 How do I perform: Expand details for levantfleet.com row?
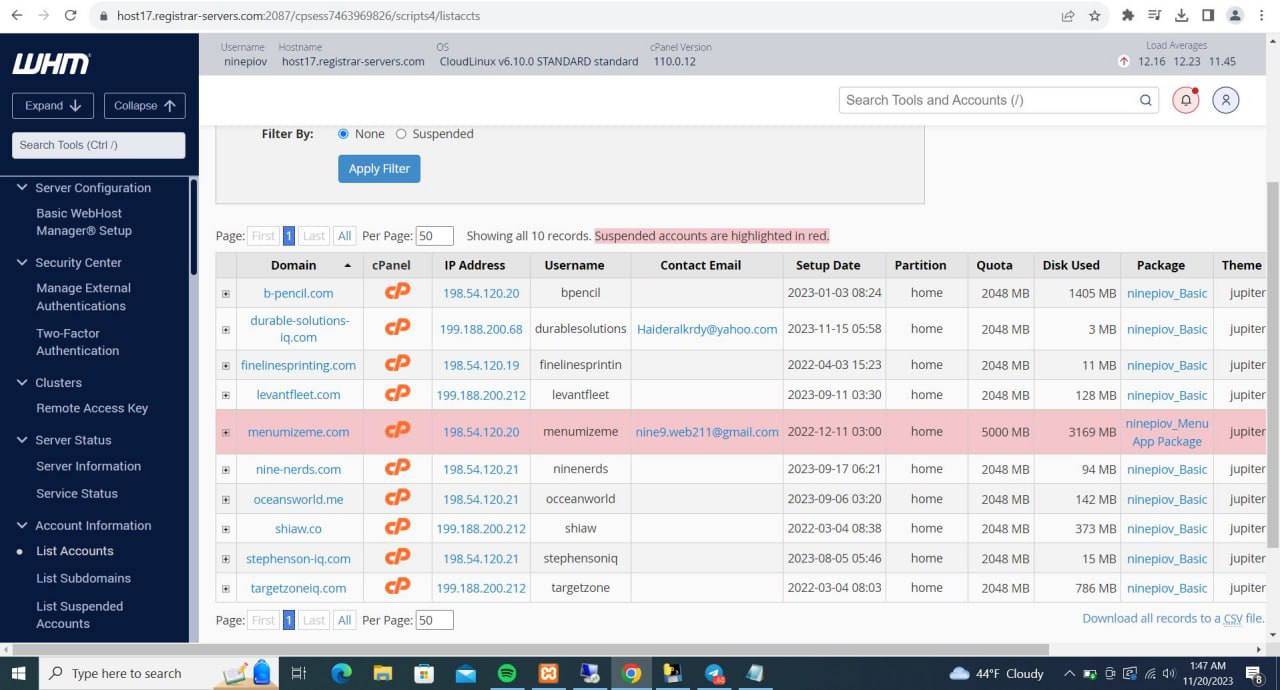(225, 396)
